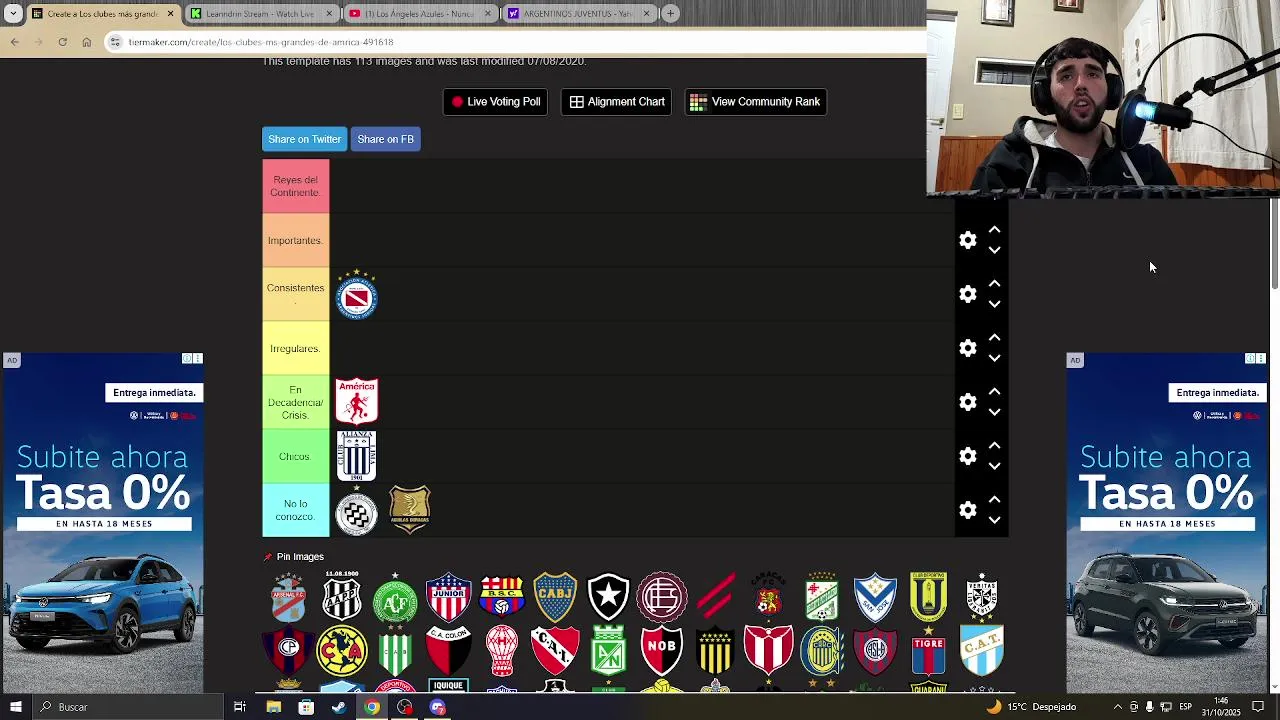1280x720 pixels.
Task: View Community Rank
Action: (x=755, y=101)
